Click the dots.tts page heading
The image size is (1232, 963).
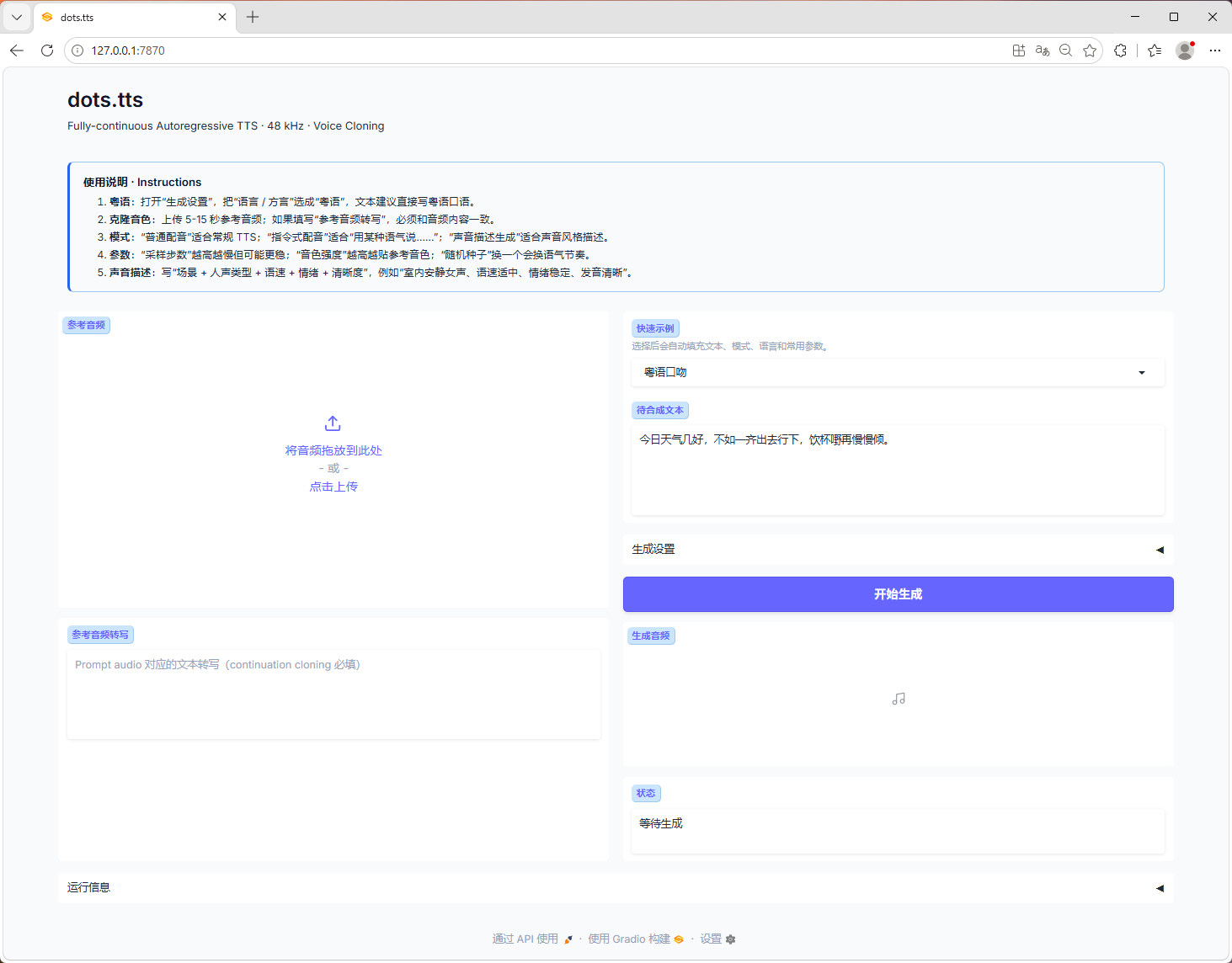pyautogui.click(x=105, y=99)
